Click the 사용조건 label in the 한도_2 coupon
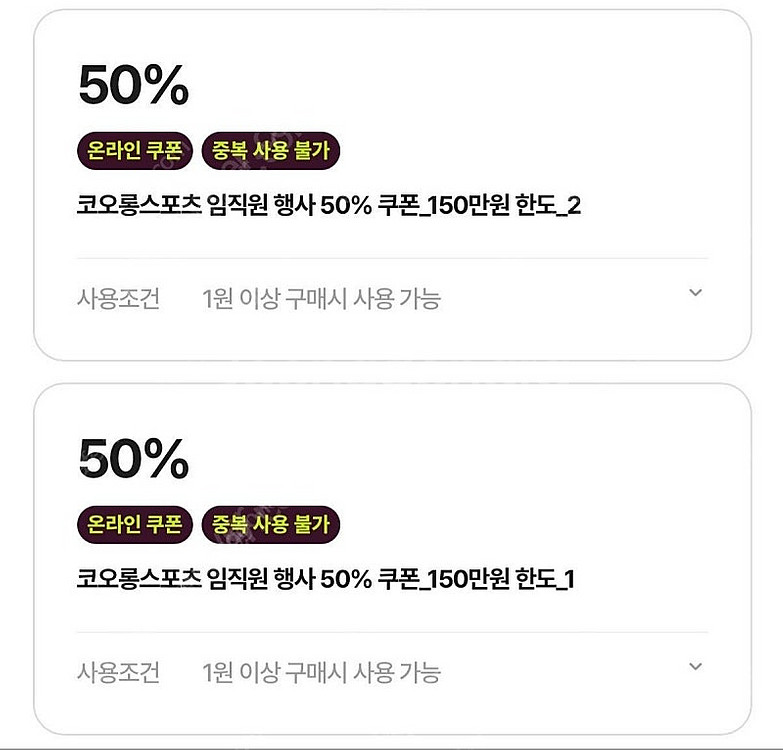 [118, 298]
